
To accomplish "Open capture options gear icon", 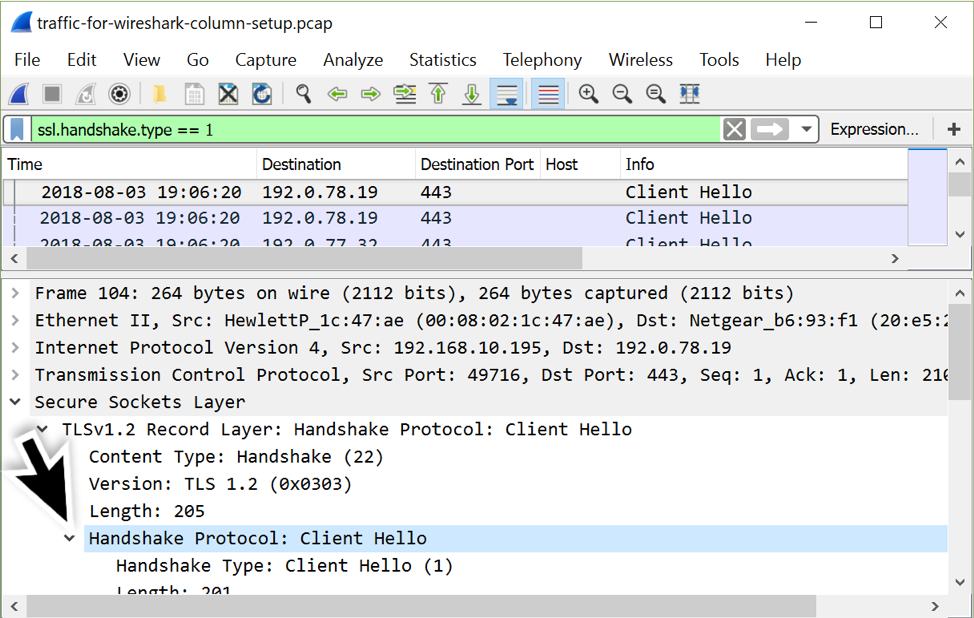I will click(x=119, y=94).
